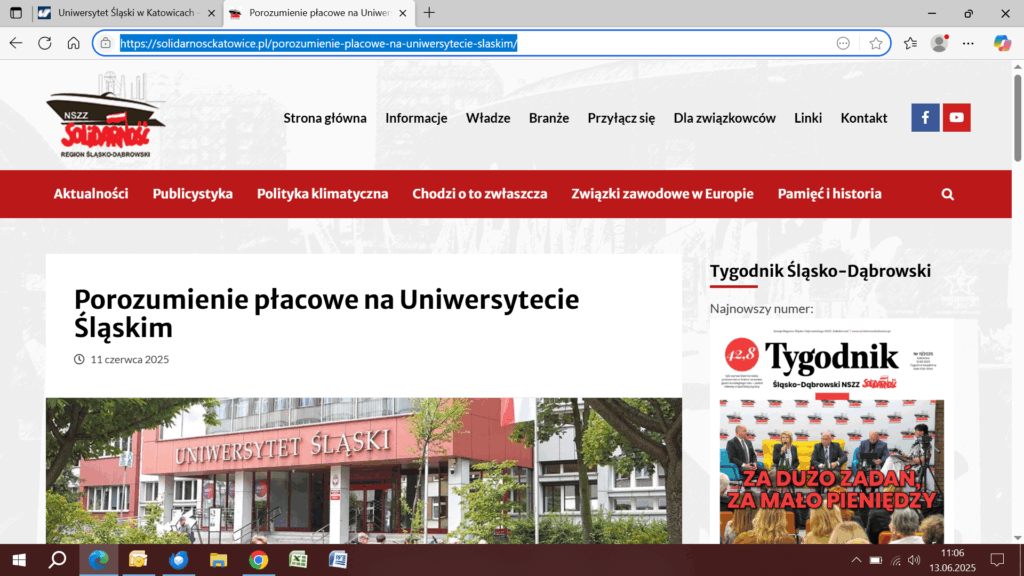Open the Windows notification center
The image size is (1024, 576).
pos(997,560)
